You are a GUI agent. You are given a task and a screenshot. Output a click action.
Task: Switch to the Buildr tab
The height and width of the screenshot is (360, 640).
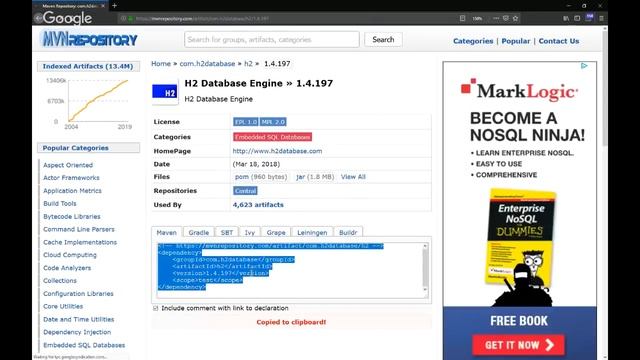pos(348,232)
